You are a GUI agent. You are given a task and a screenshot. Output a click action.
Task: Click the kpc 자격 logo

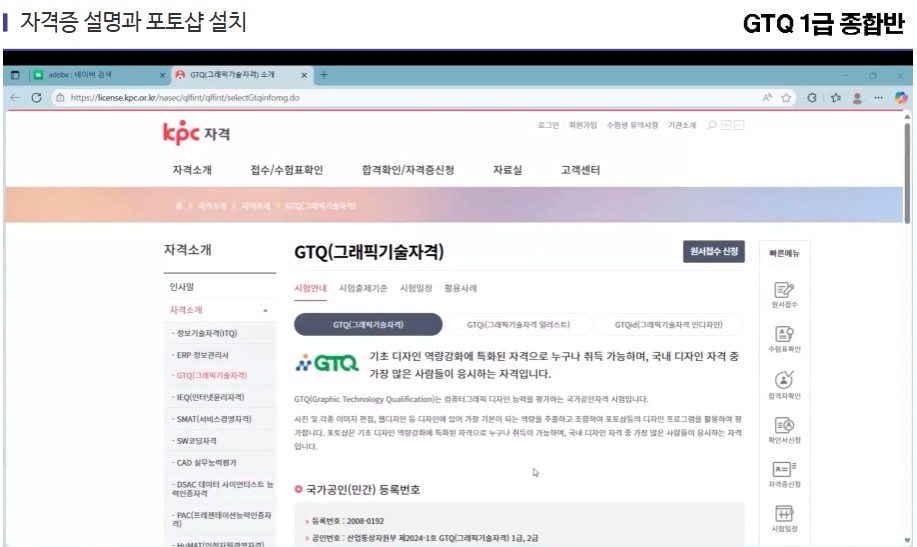(x=196, y=133)
